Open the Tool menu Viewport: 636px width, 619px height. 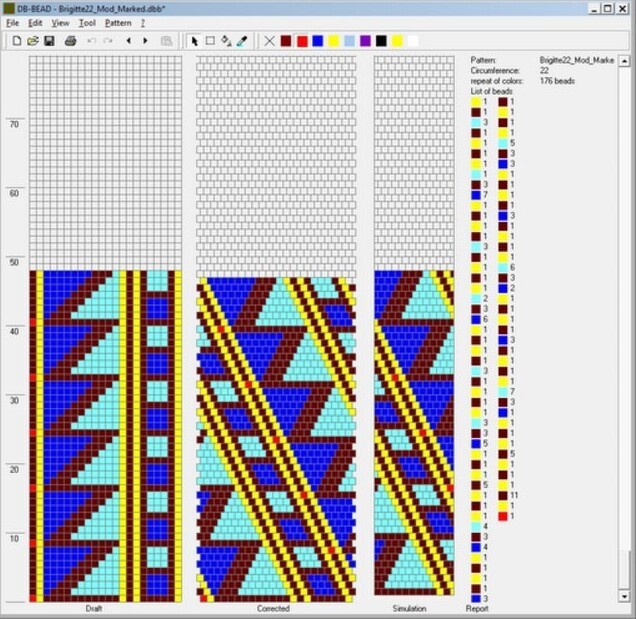pos(87,22)
